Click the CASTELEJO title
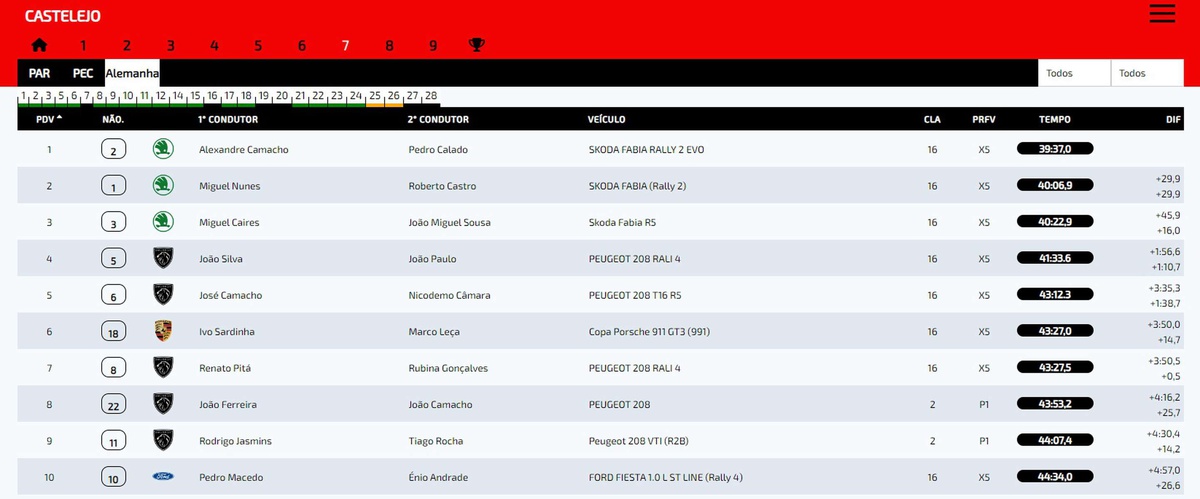This screenshot has height=499, width=1200. (62, 16)
